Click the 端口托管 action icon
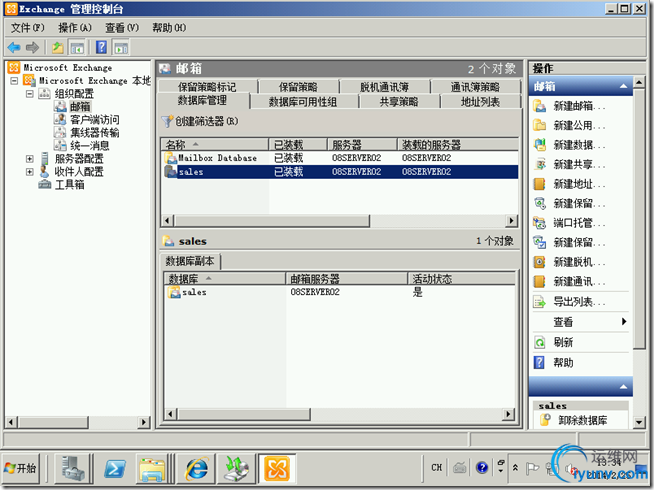Image resolution: width=654 pixels, height=490 pixels. pos(540,223)
